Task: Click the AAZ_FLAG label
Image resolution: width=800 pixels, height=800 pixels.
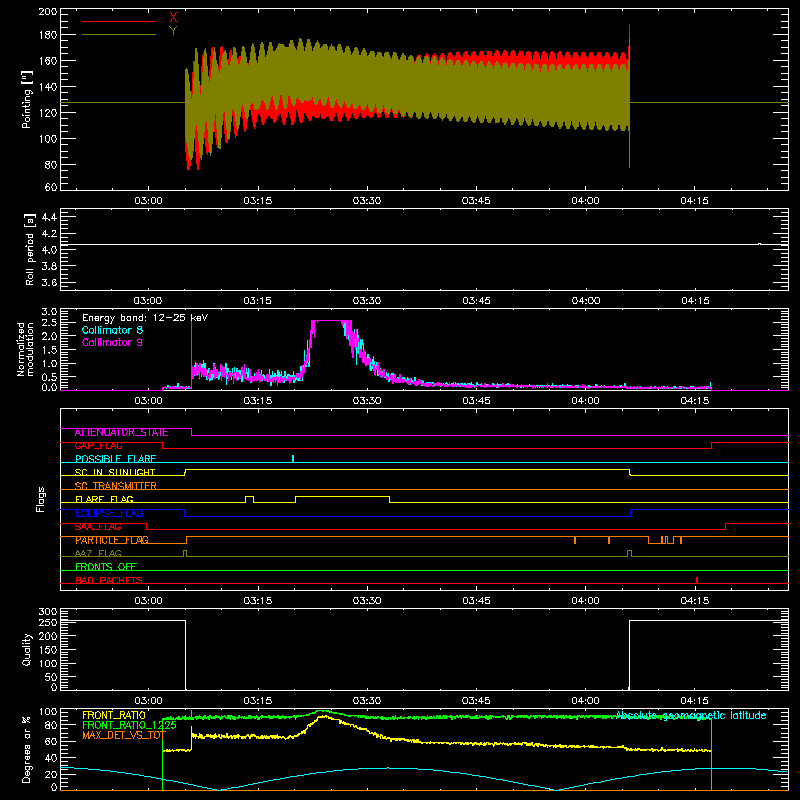Action: [x=98, y=554]
